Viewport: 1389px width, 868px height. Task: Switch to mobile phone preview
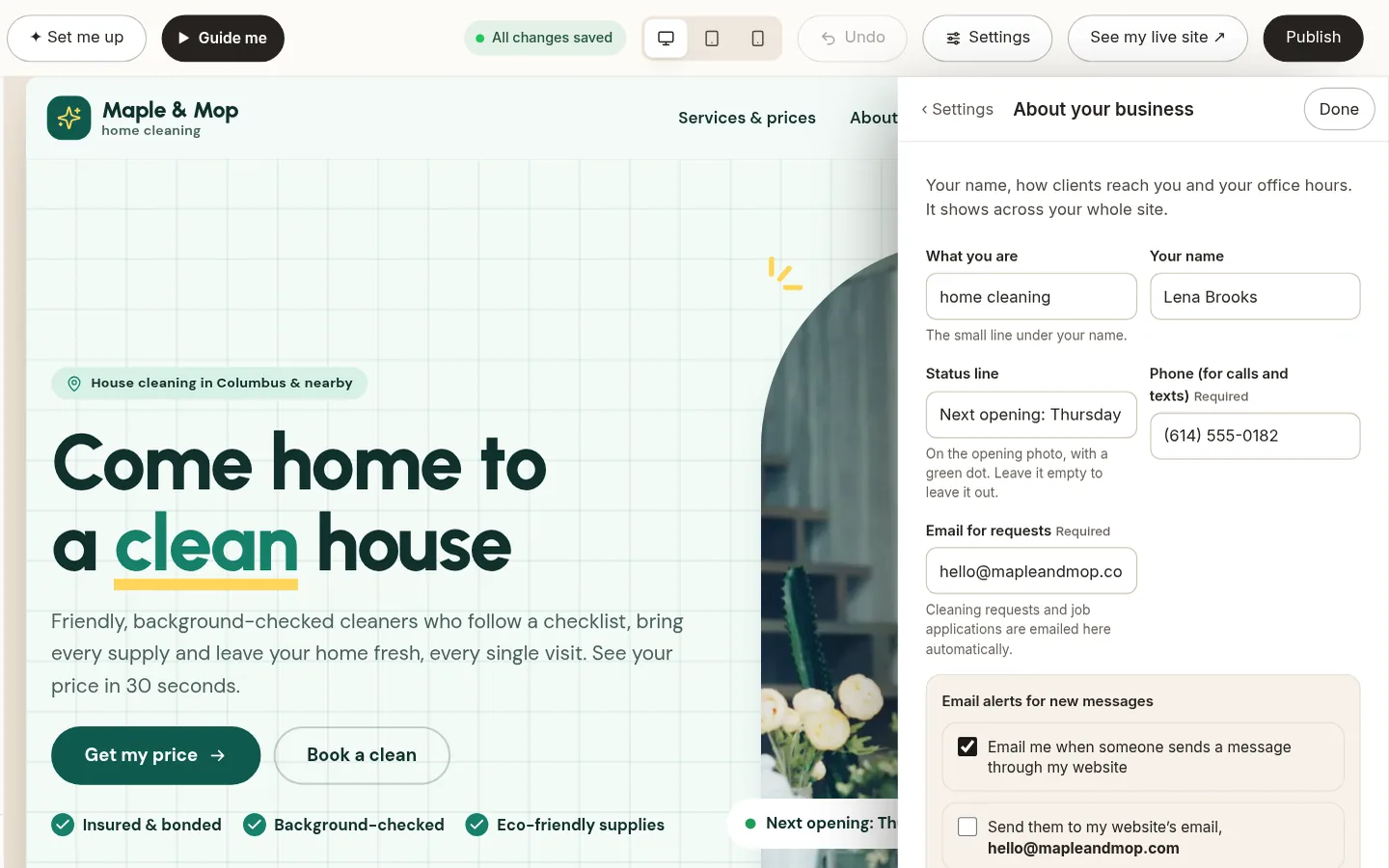(x=758, y=39)
